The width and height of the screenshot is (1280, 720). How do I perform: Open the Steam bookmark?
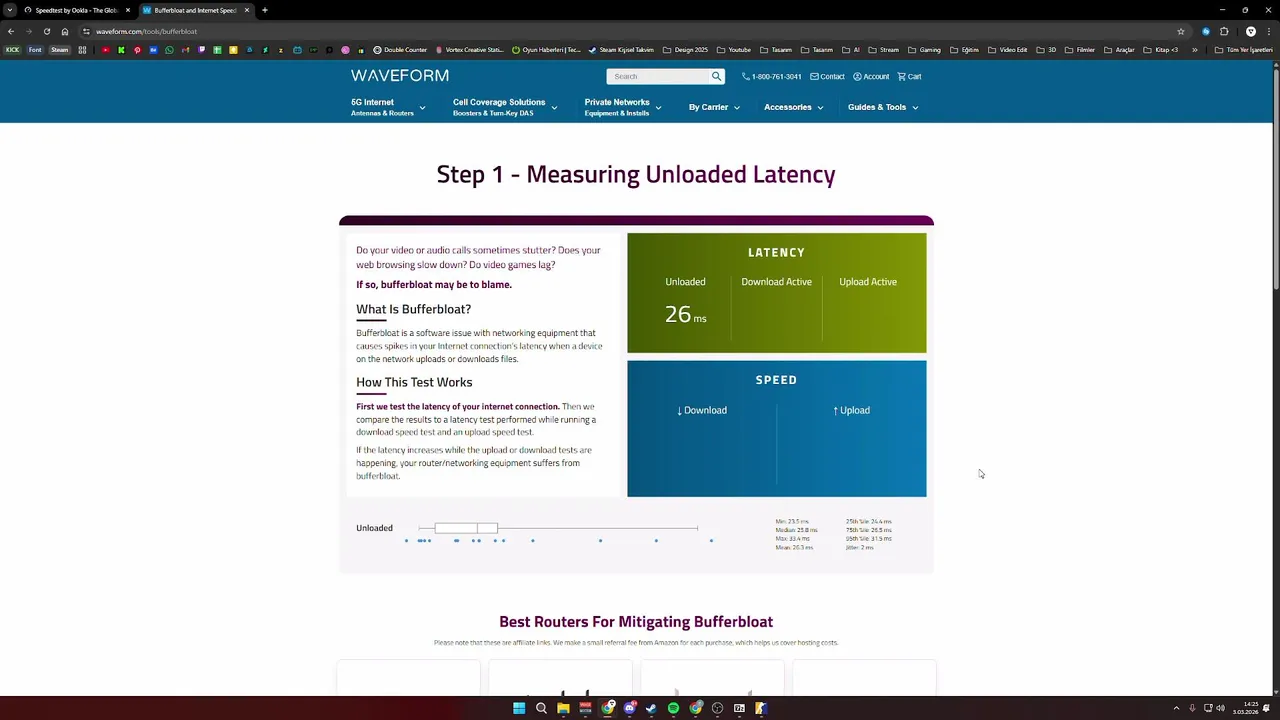[x=60, y=50]
